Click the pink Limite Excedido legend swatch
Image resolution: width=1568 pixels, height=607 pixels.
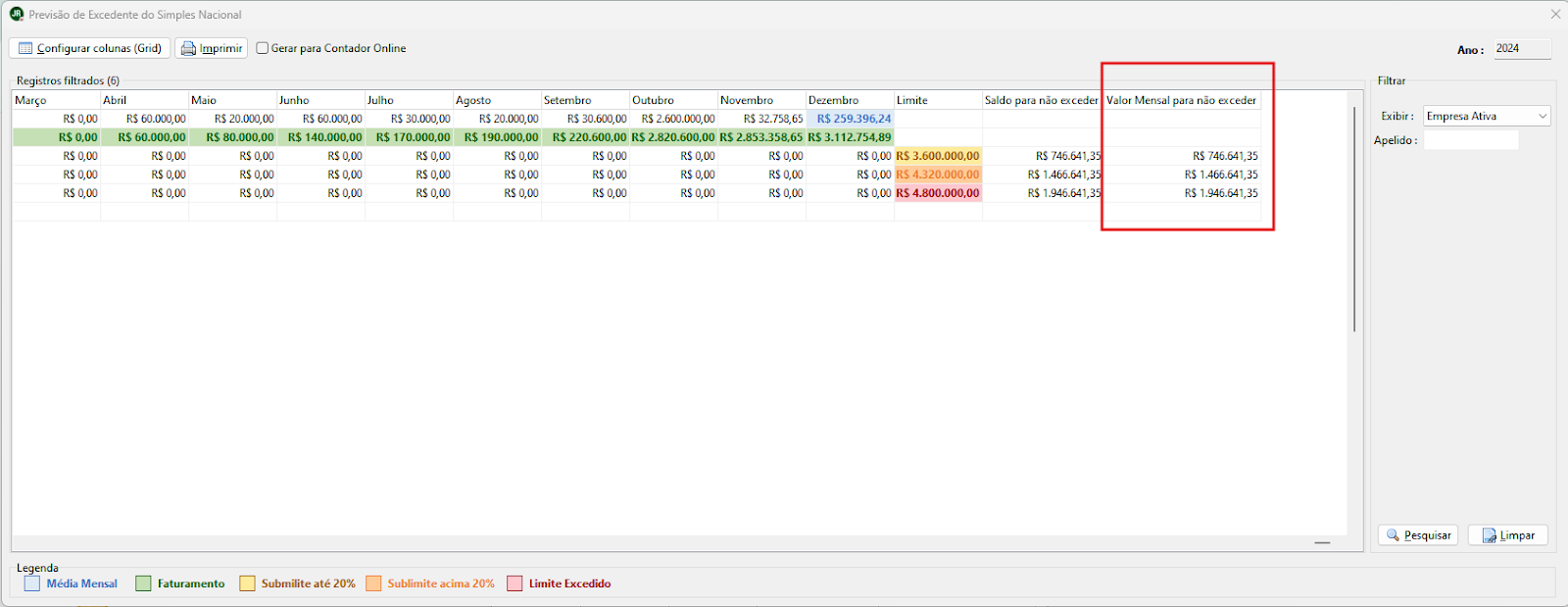click(514, 583)
